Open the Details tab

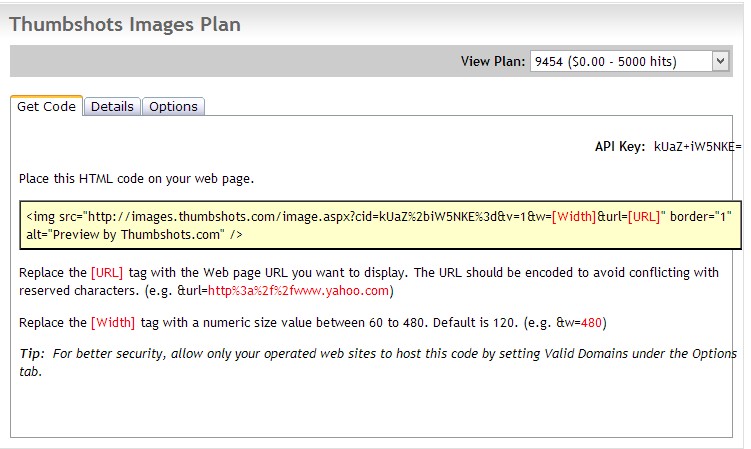(112, 107)
